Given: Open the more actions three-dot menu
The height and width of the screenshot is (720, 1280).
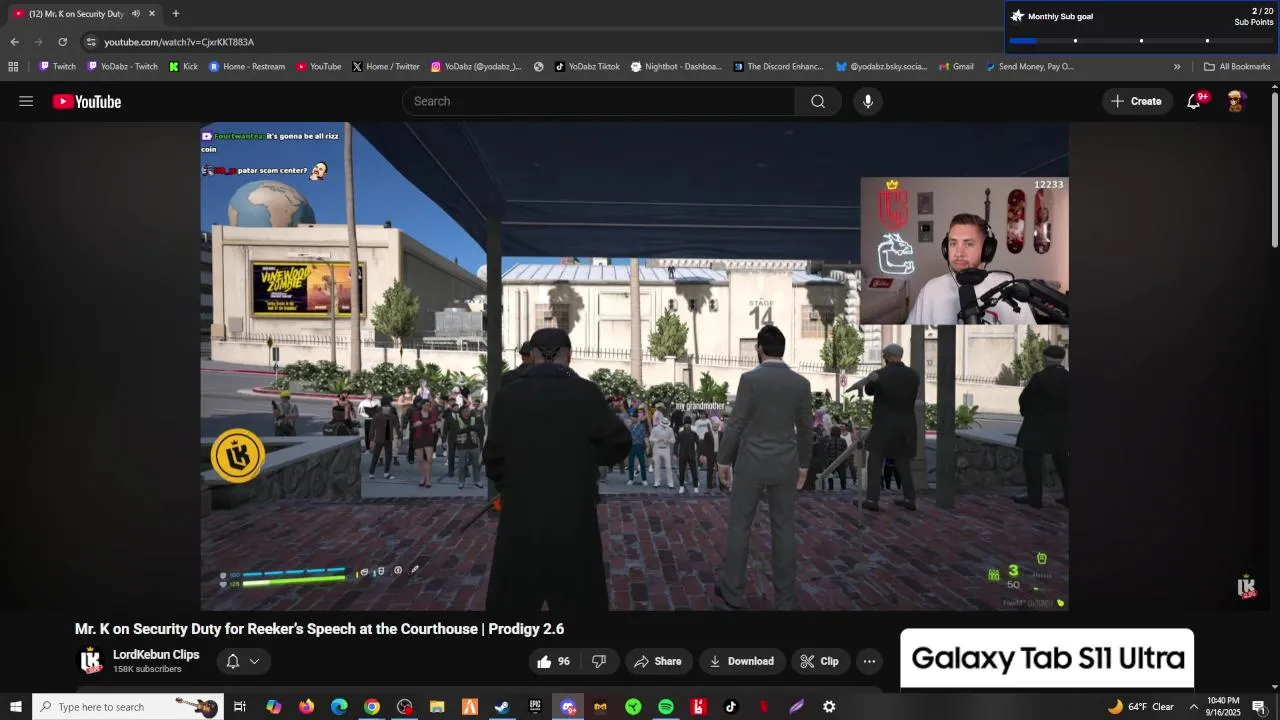Looking at the screenshot, I should point(869,661).
